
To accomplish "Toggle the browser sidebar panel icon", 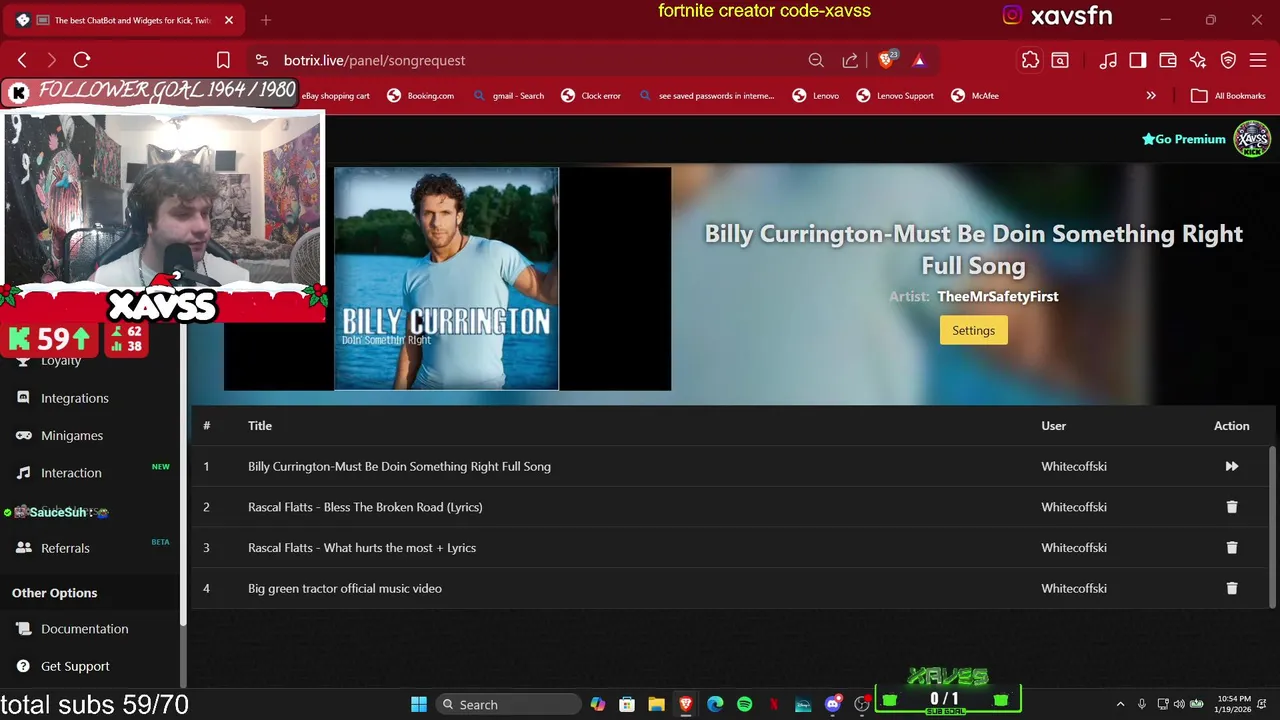I will 1138,60.
